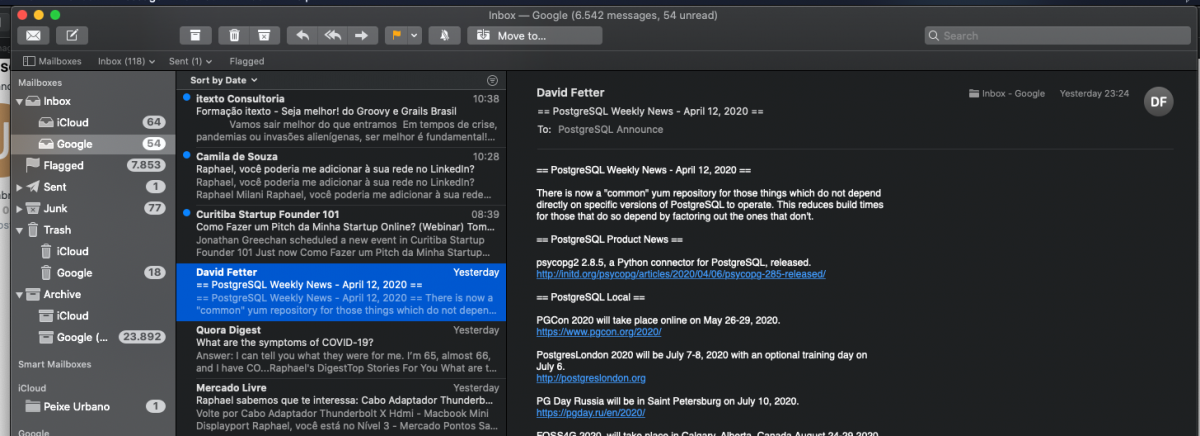The image size is (1200, 436).
Task: Open Inbox (118) favorites dropdown
Action: pos(126,61)
